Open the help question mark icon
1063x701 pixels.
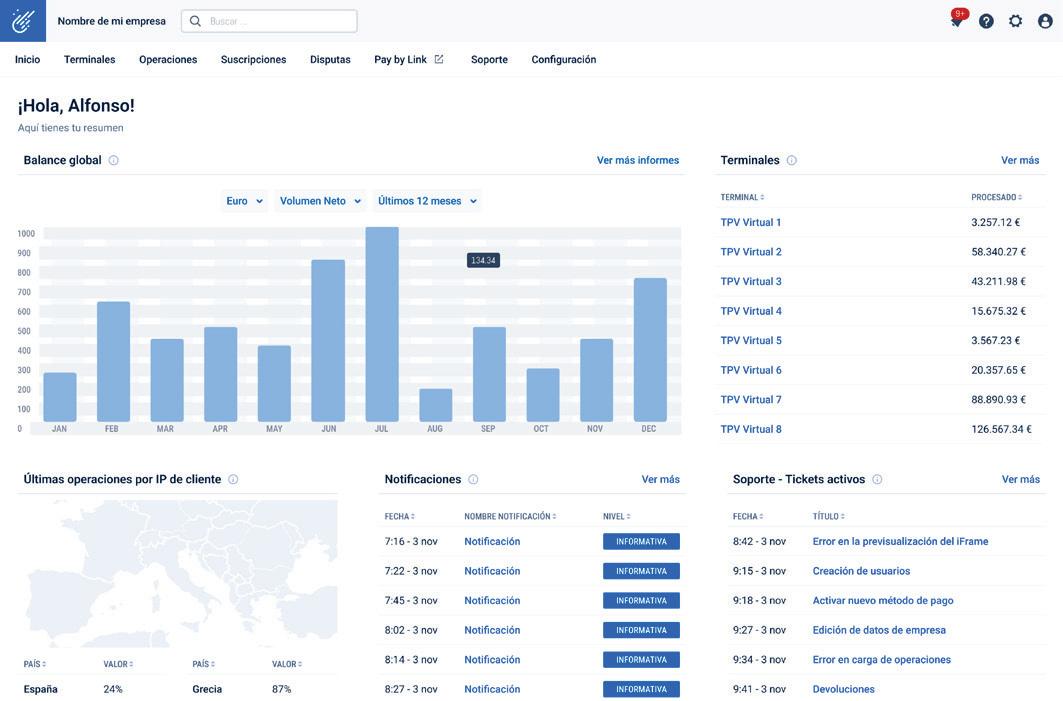click(x=986, y=21)
